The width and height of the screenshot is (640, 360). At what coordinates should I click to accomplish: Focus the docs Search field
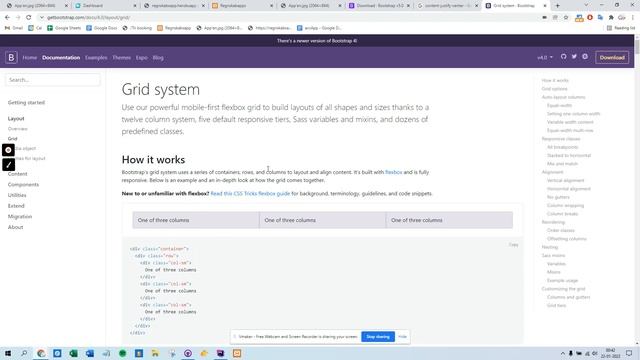click(53, 80)
